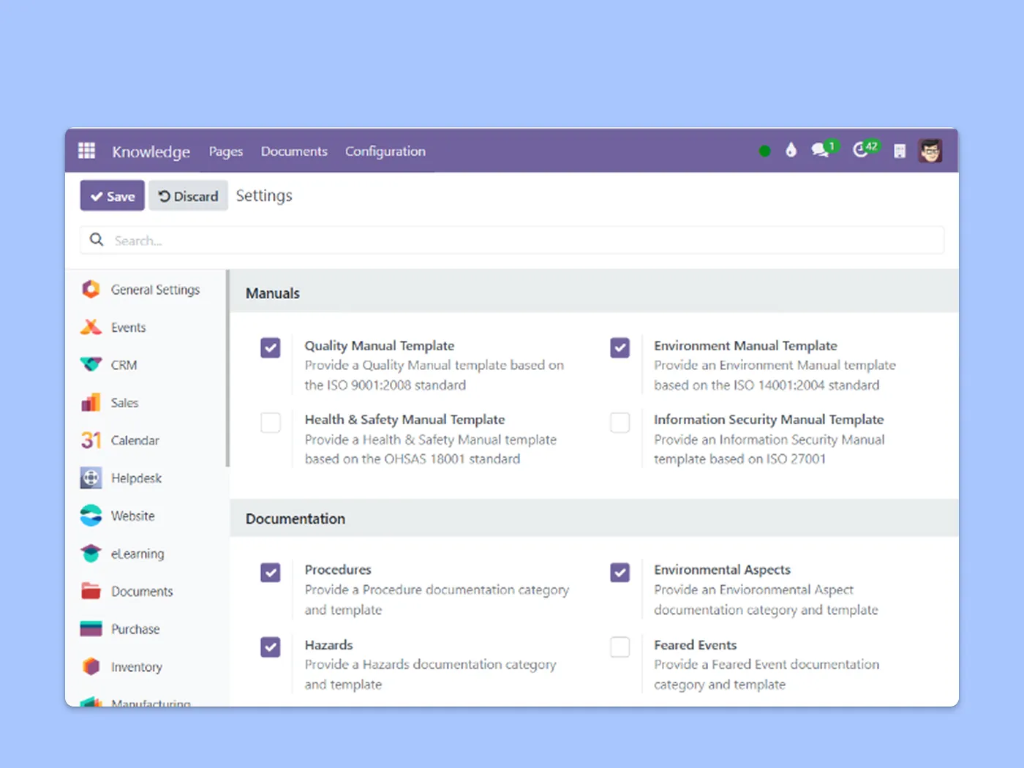Open the Documents menu in navbar
This screenshot has width=1024, height=768.
click(294, 151)
